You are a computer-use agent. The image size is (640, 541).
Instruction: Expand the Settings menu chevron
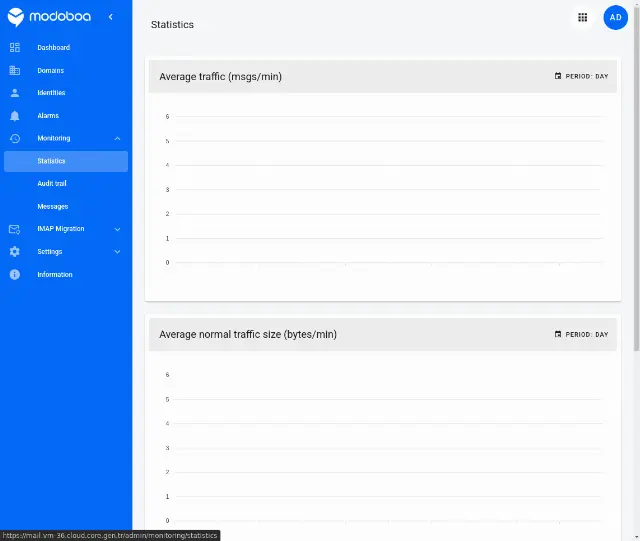click(118, 252)
